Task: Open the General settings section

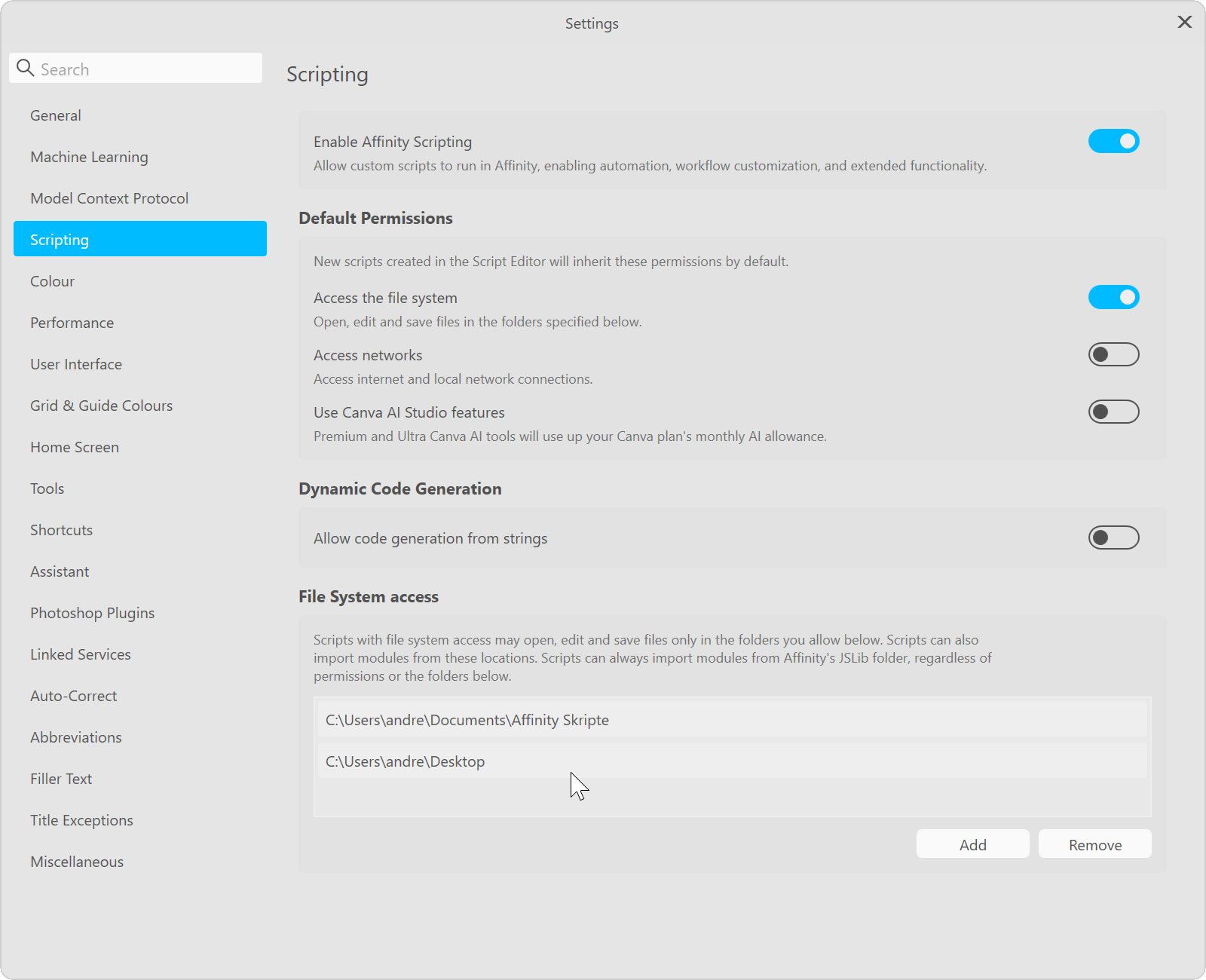Action: [x=140, y=115]
